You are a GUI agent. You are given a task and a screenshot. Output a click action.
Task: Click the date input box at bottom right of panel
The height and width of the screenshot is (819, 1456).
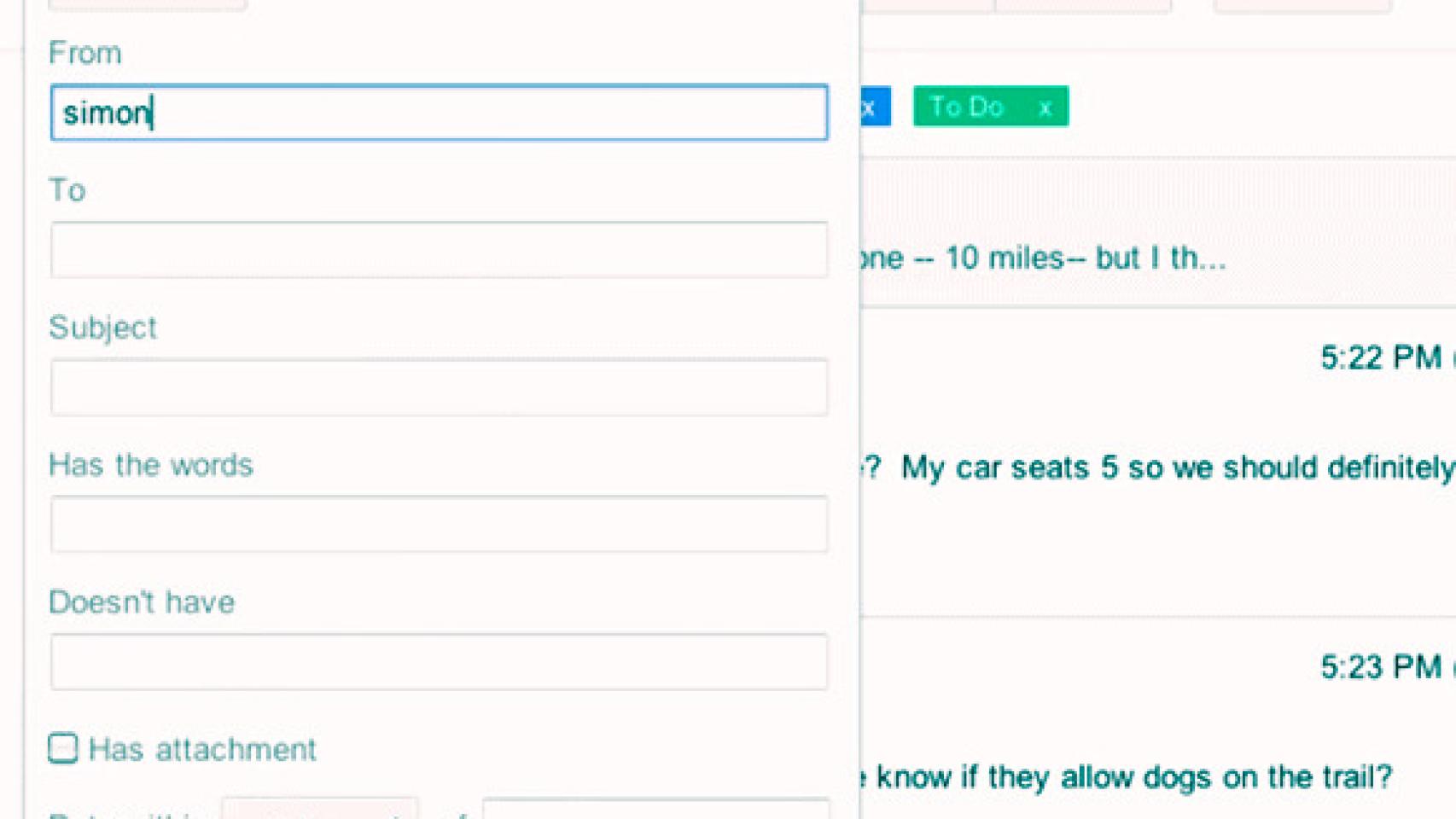[655, 809]
